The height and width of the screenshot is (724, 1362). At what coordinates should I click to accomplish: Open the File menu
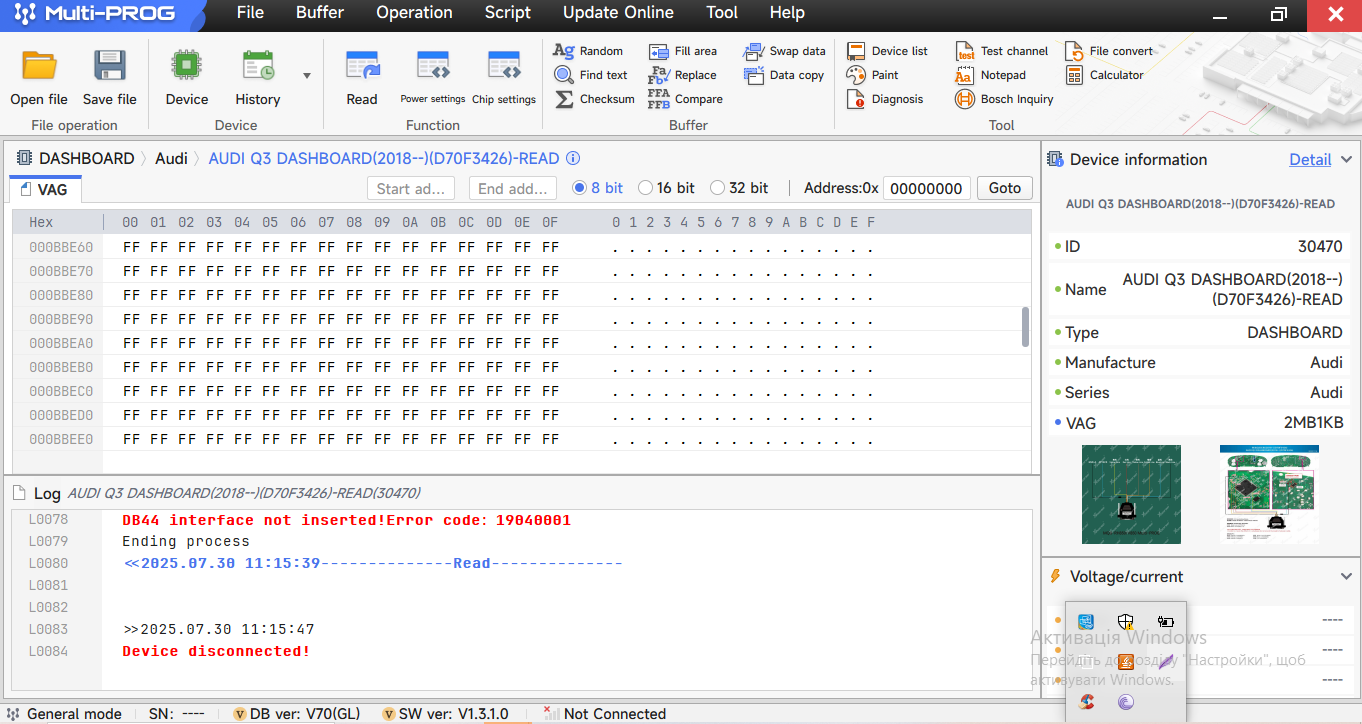click(x=250, y=13)
